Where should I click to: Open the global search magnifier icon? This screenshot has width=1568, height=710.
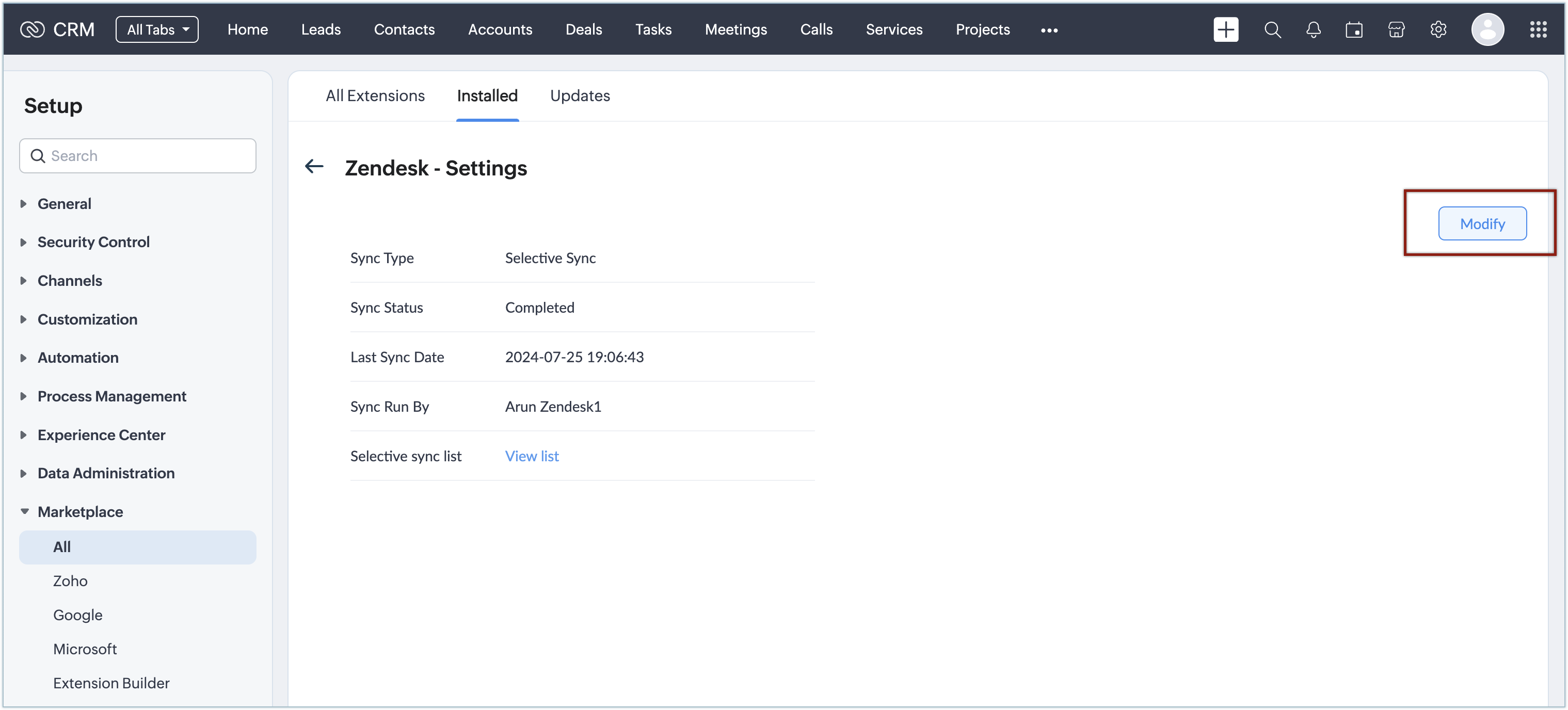point(1272,29)
